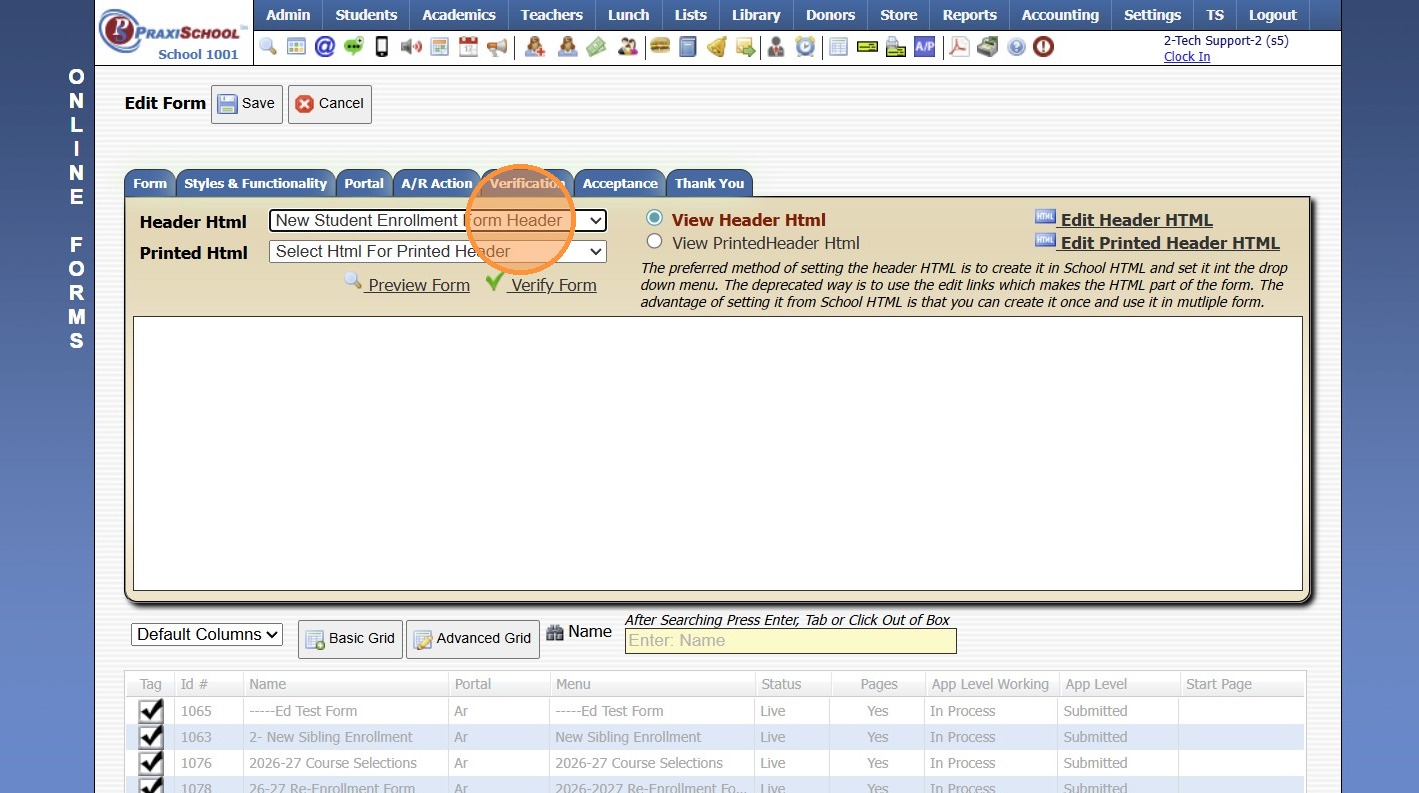
Task: Click the suited staff person icon
Action: pyautogui.click(x=776, y=46)
